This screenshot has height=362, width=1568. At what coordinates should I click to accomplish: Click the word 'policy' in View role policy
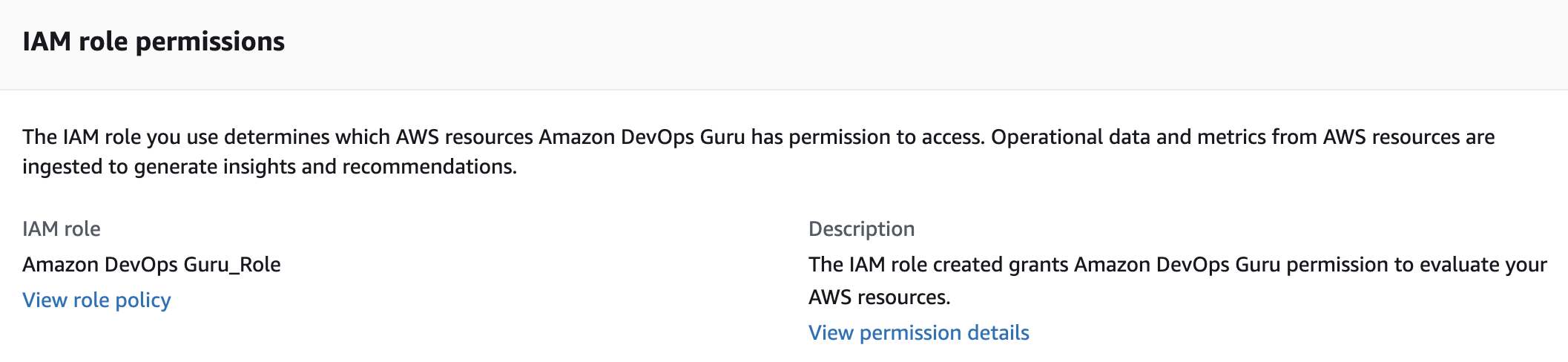[142, 300]
